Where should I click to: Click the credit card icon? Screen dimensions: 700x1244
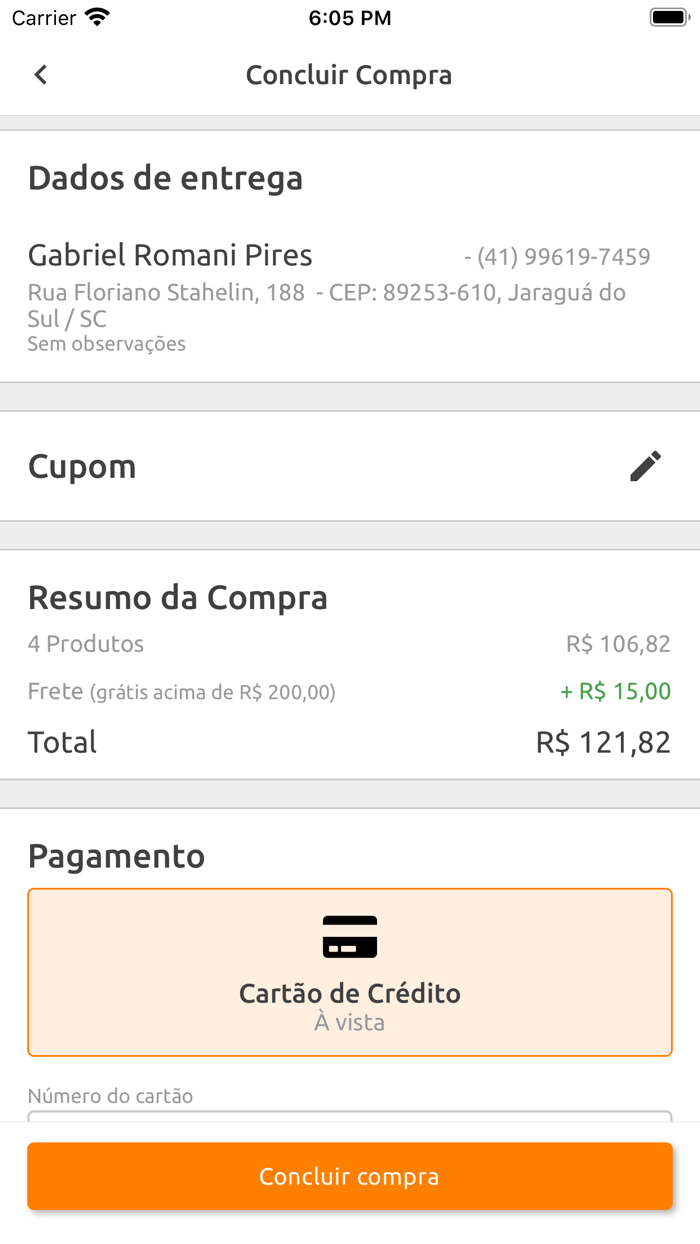click(x=349, y=937)
